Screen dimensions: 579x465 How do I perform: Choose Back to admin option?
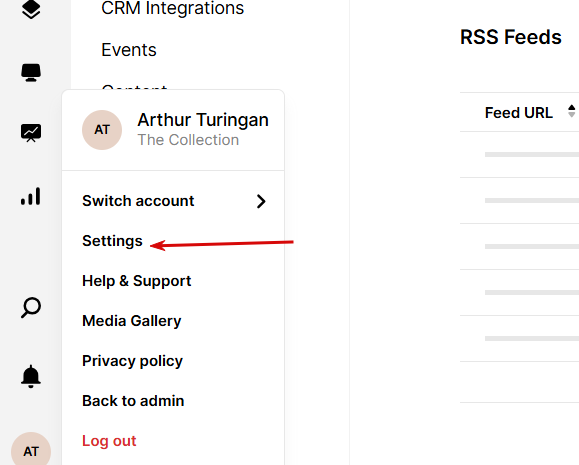pyautogui.click(x=133, y=401)
